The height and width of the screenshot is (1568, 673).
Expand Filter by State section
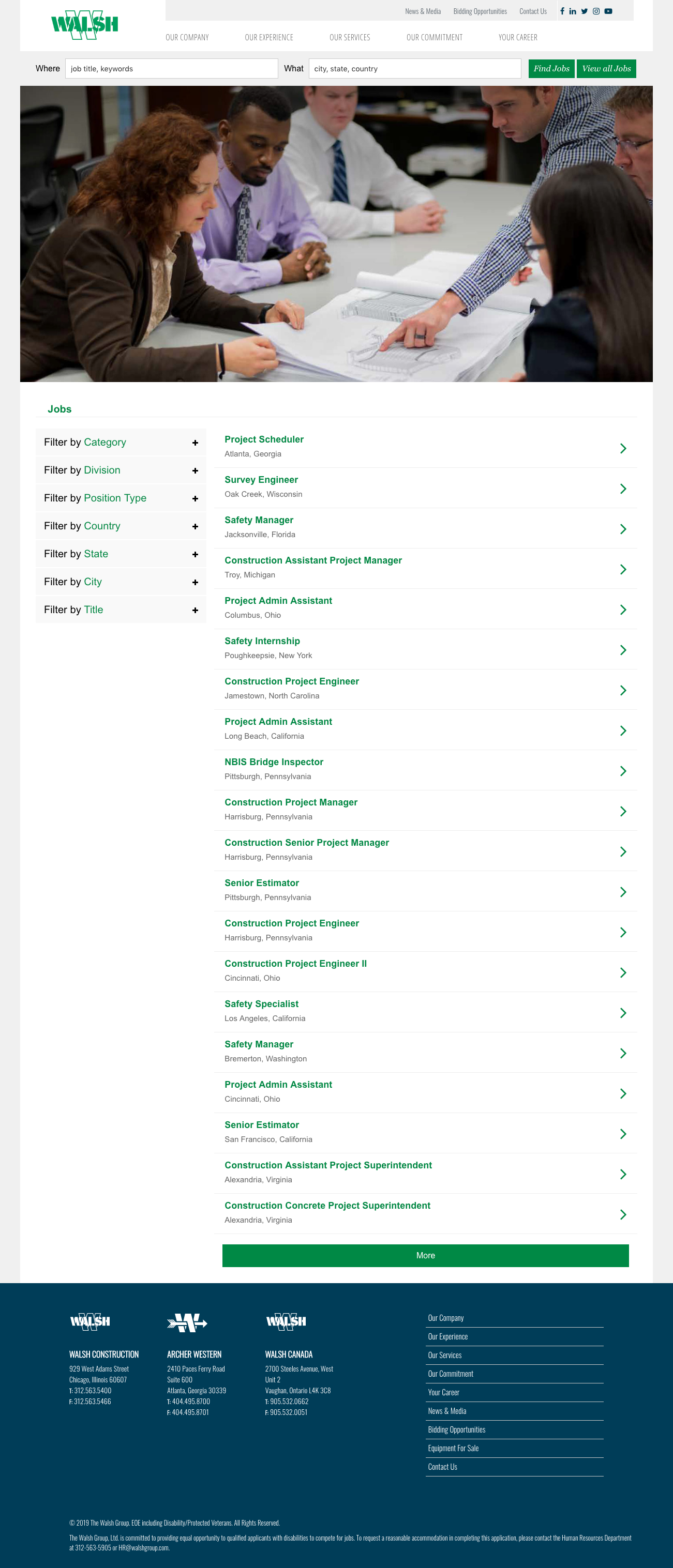[x=121, y=554]
